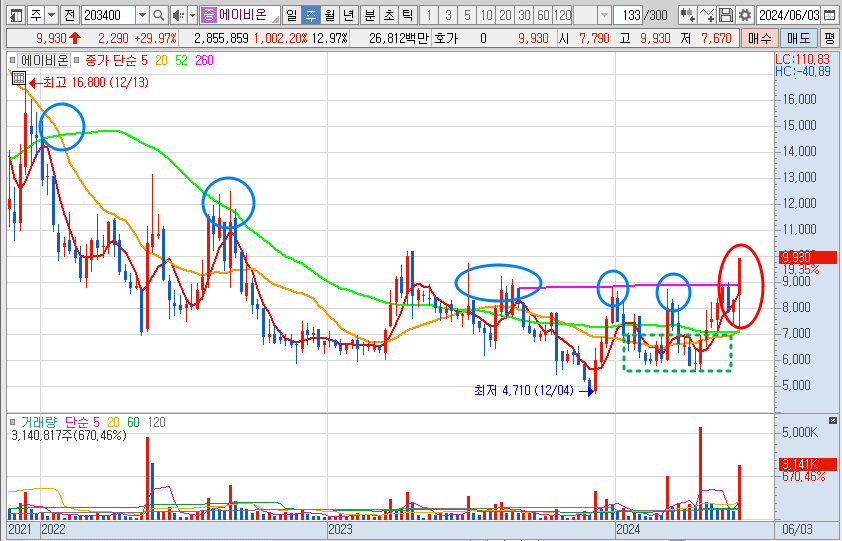Click the add indicator line icon

pos(708,15)
